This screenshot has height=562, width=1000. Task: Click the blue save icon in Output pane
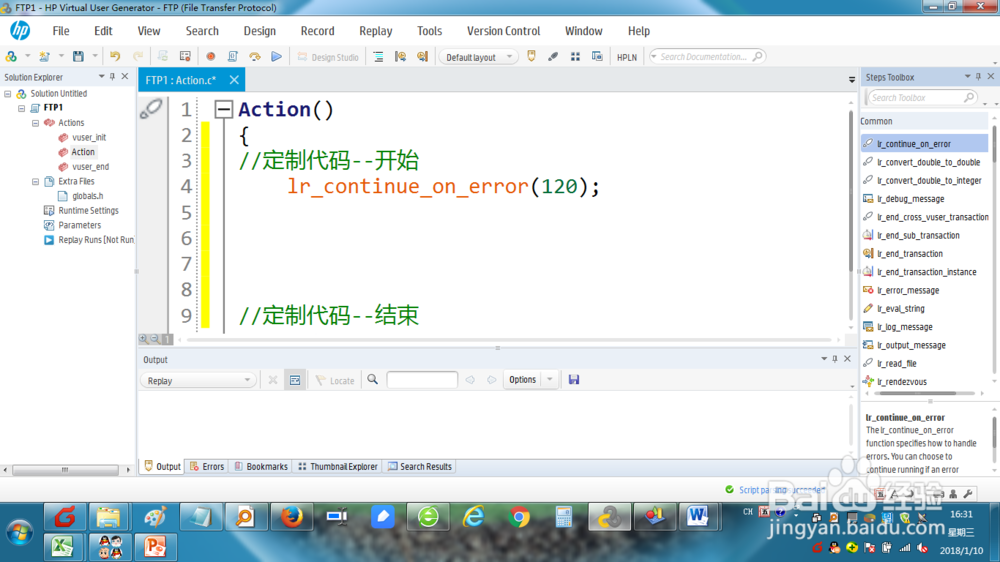574,380
